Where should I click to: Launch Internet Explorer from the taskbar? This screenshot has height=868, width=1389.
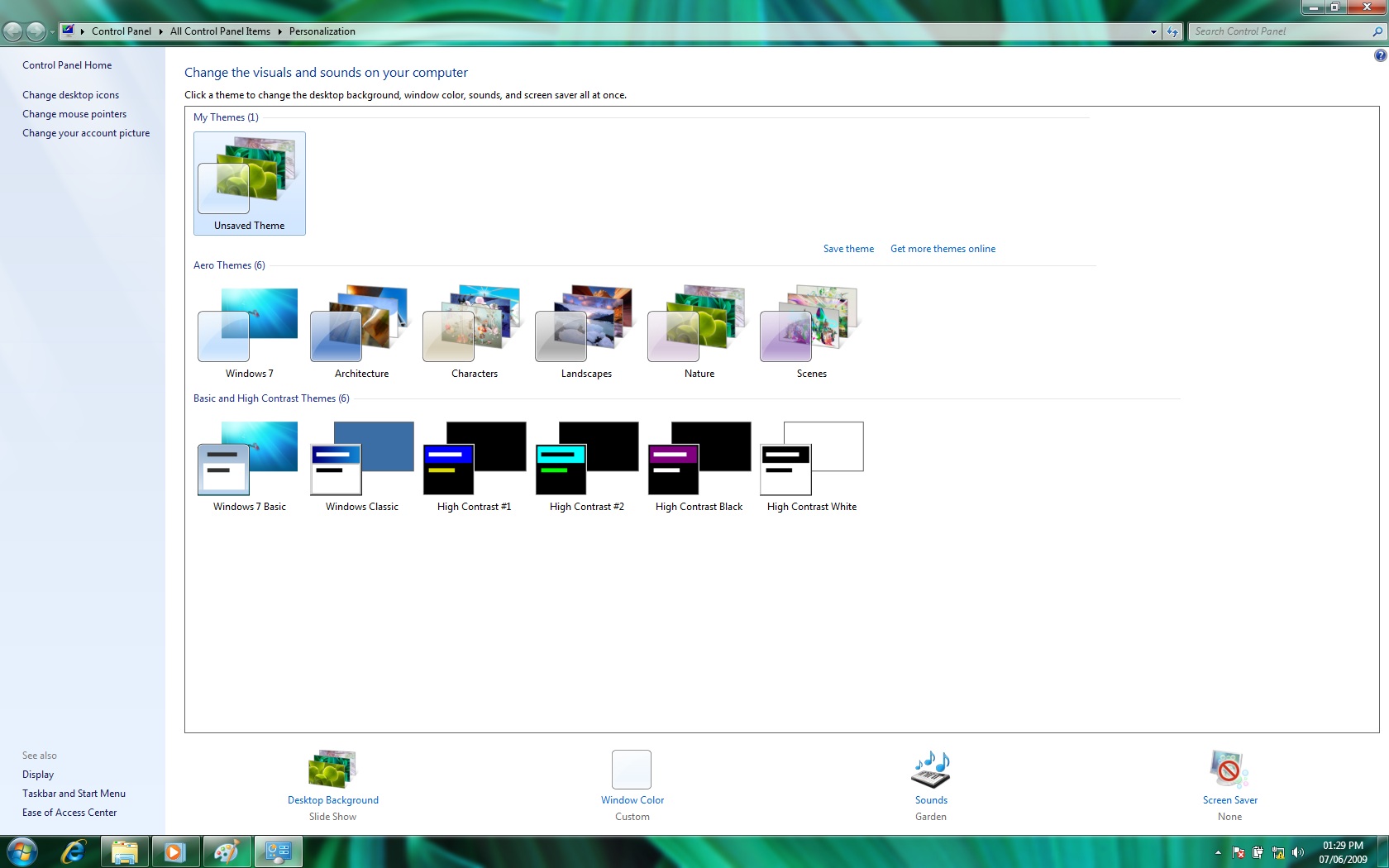click(x=74, y=851)
